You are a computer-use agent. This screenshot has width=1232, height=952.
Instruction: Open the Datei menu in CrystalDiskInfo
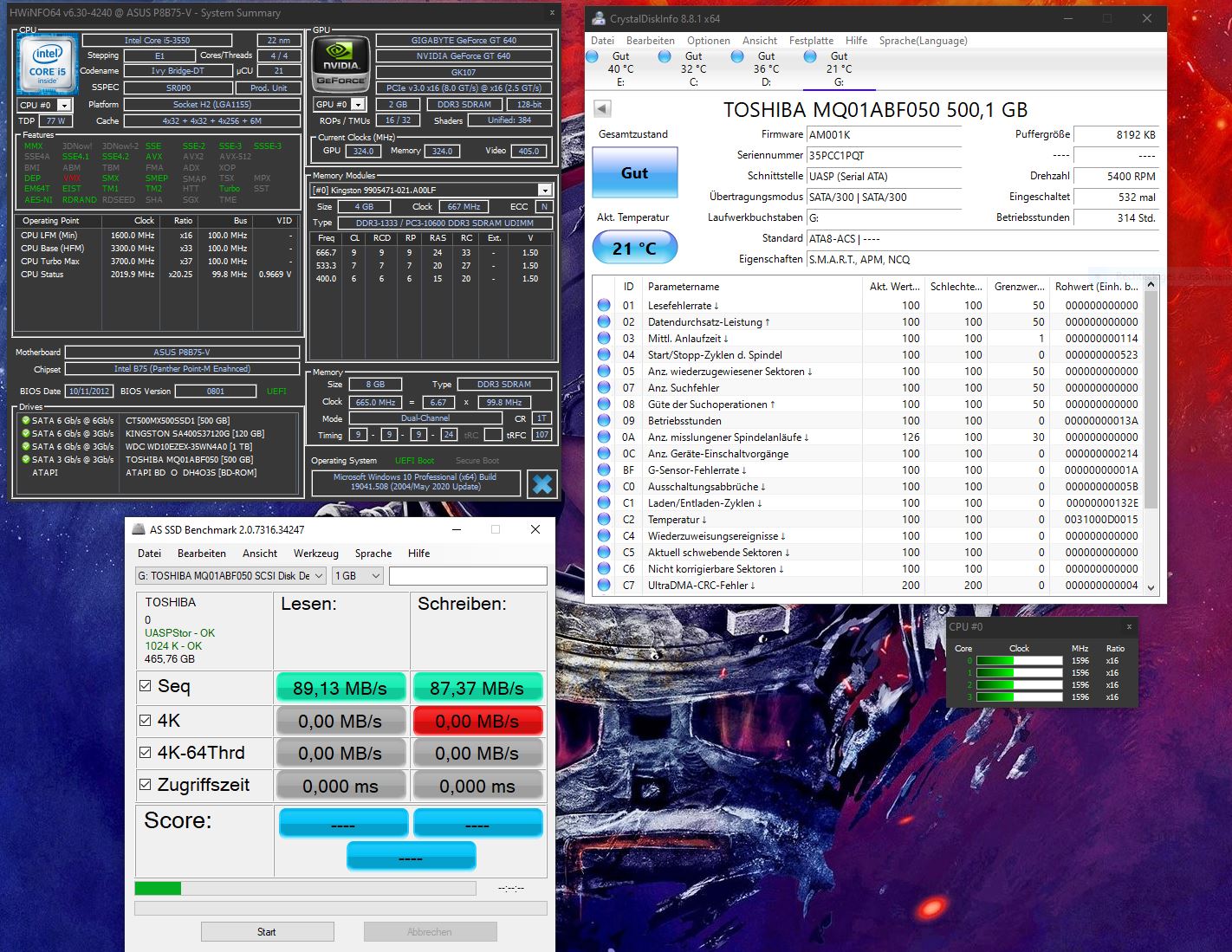point(602,41)
